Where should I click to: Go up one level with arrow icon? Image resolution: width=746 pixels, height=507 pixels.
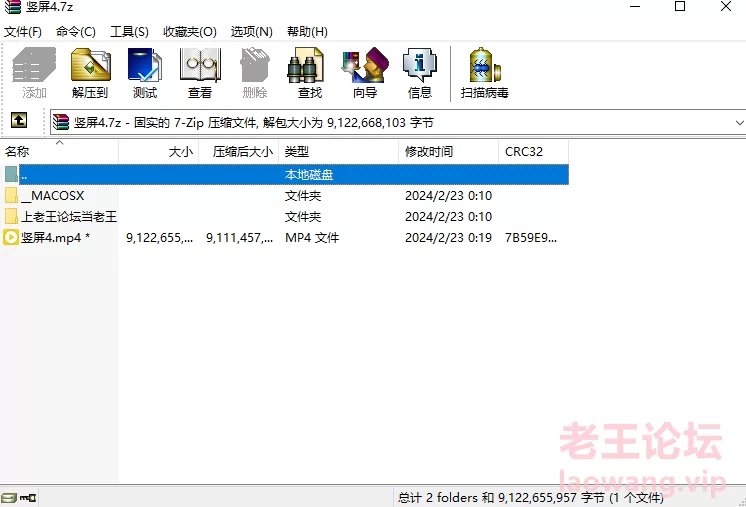19,120
